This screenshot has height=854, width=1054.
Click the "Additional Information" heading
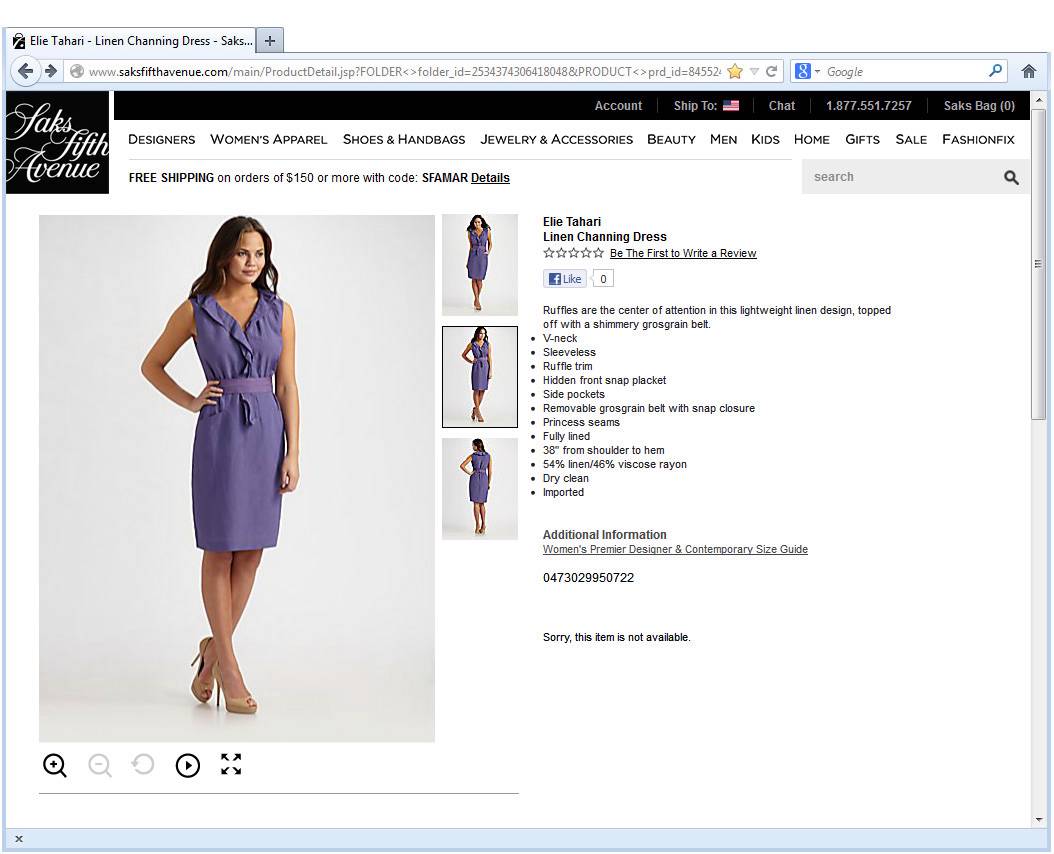pos(604,535)
